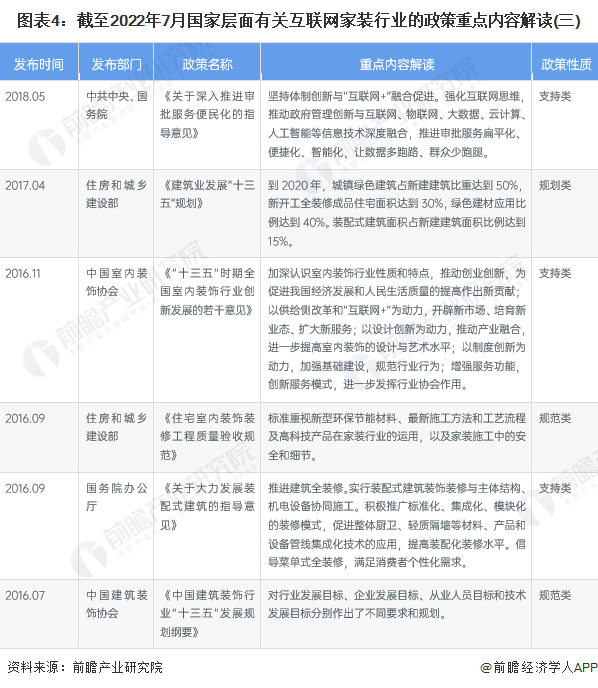This screenshot has height=688, width=598.
Task: Click the source note 资料来源：前瞻产业研究院
Action: click(85, 667)
